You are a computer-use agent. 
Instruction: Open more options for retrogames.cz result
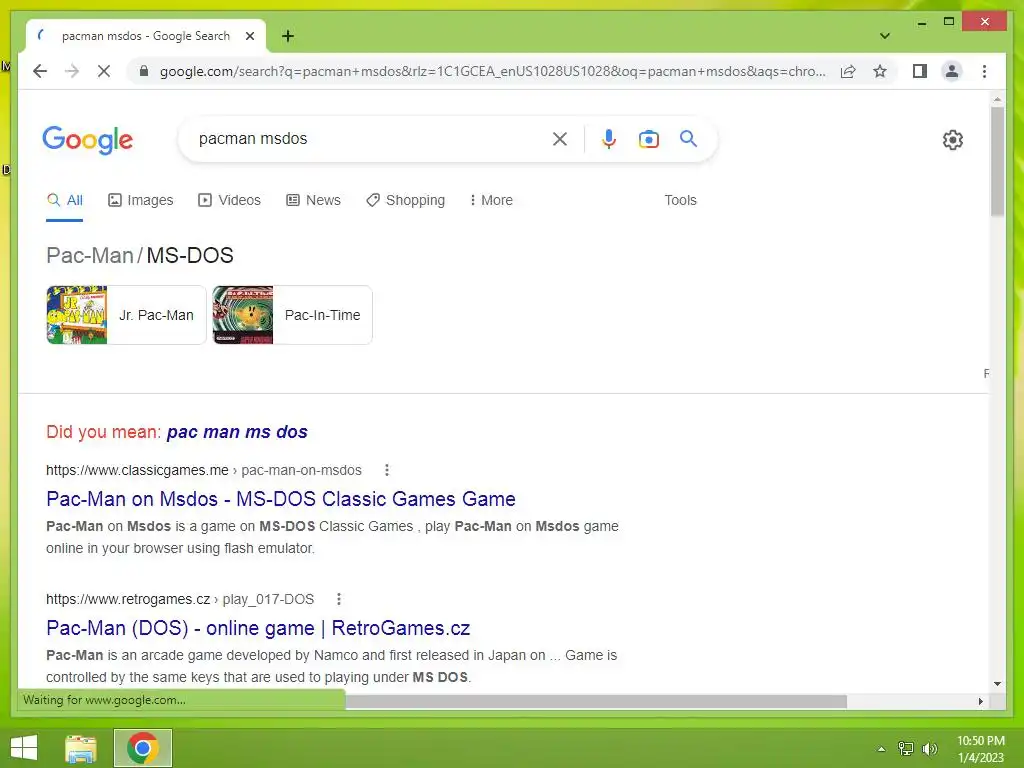coord(338,600)
